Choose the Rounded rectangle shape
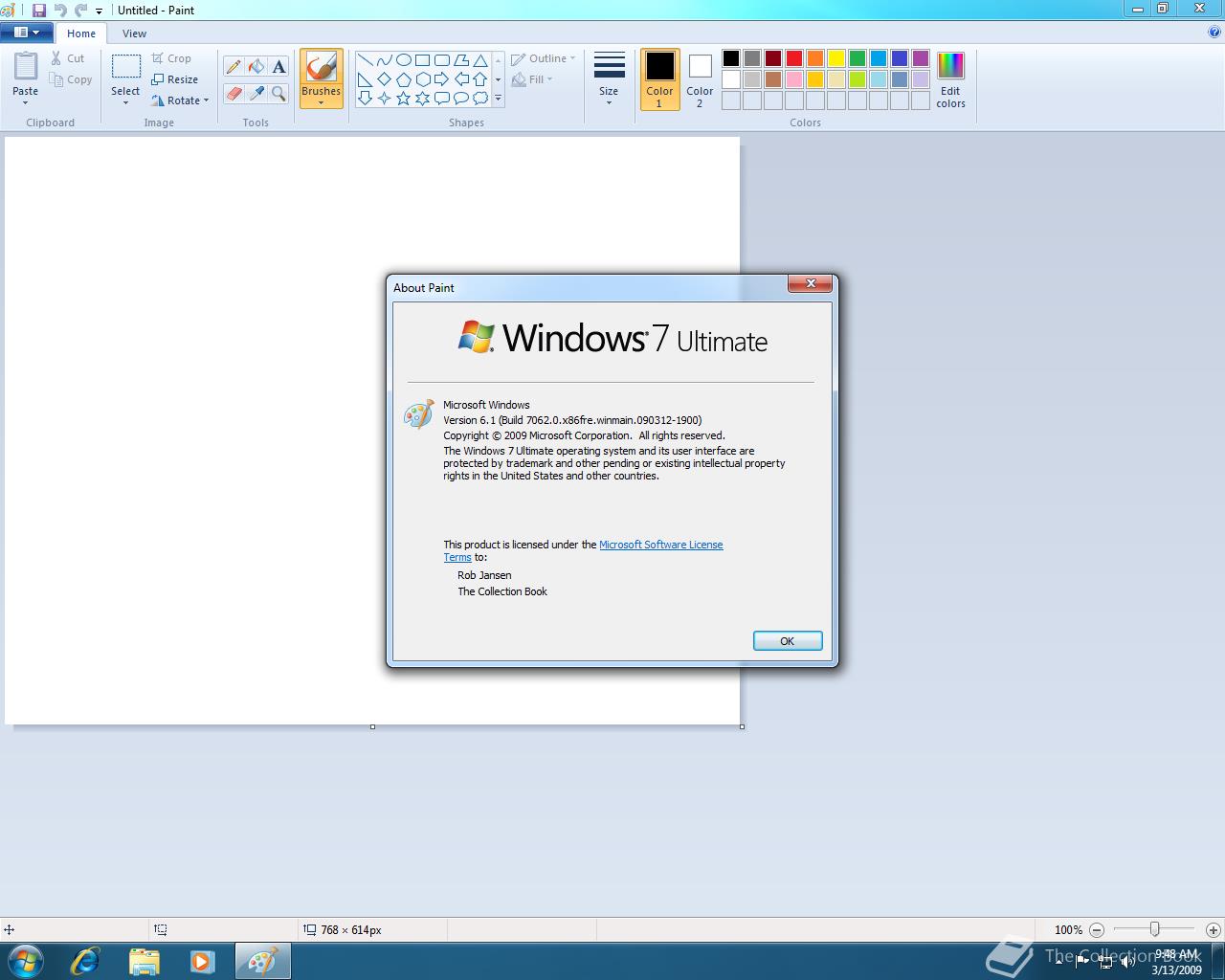This screenshot has height=980, width=1225. [x=441, y=59]
